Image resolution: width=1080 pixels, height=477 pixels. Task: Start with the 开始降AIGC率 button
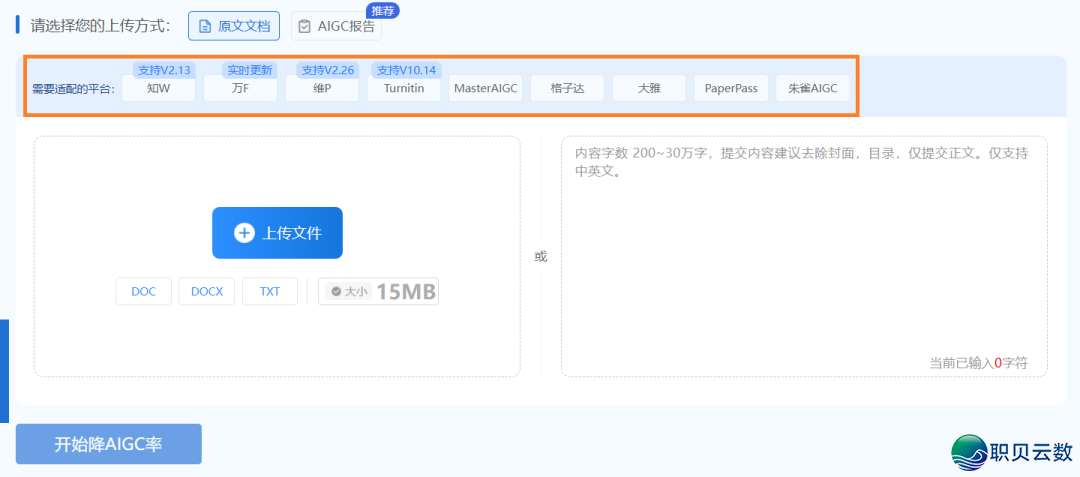click(x=109, y=444)
